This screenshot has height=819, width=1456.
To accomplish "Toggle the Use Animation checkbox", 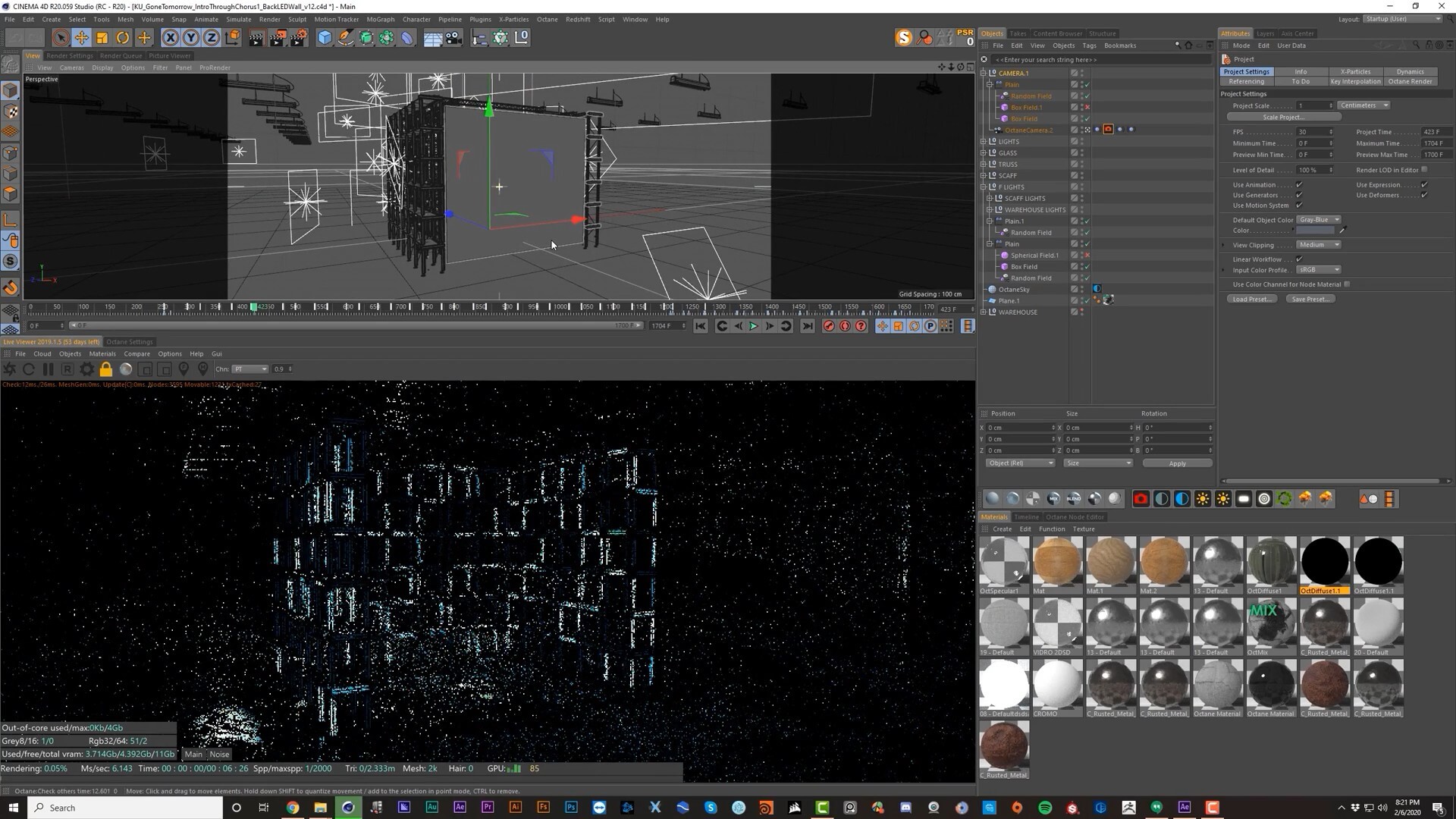I will (1299, 185).
